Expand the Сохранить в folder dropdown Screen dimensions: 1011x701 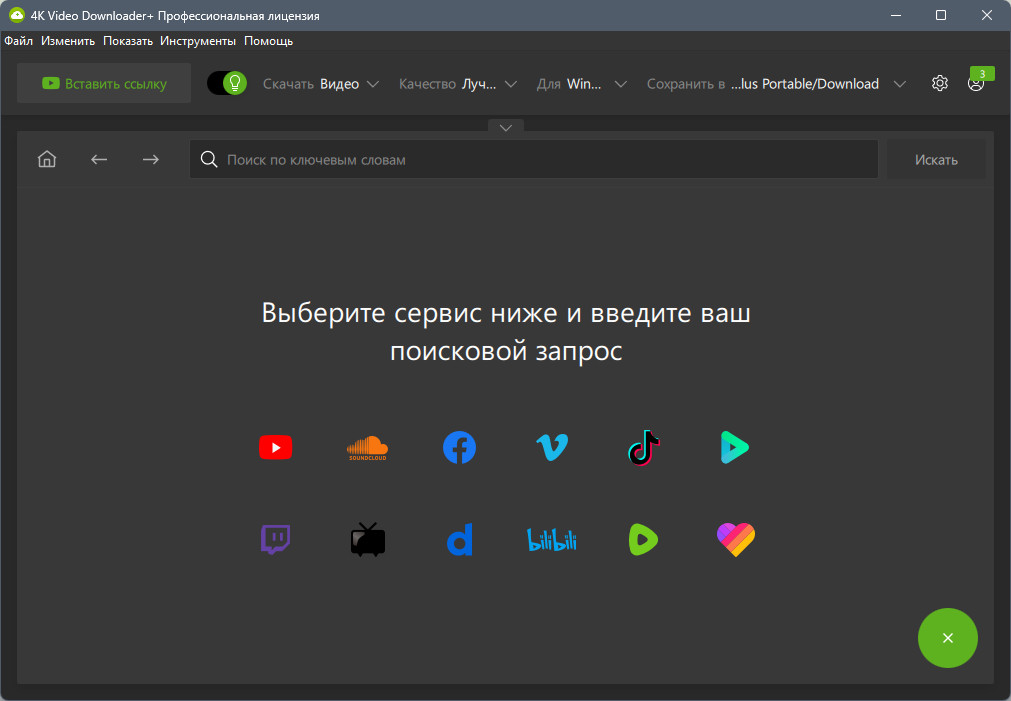point(776,84)
